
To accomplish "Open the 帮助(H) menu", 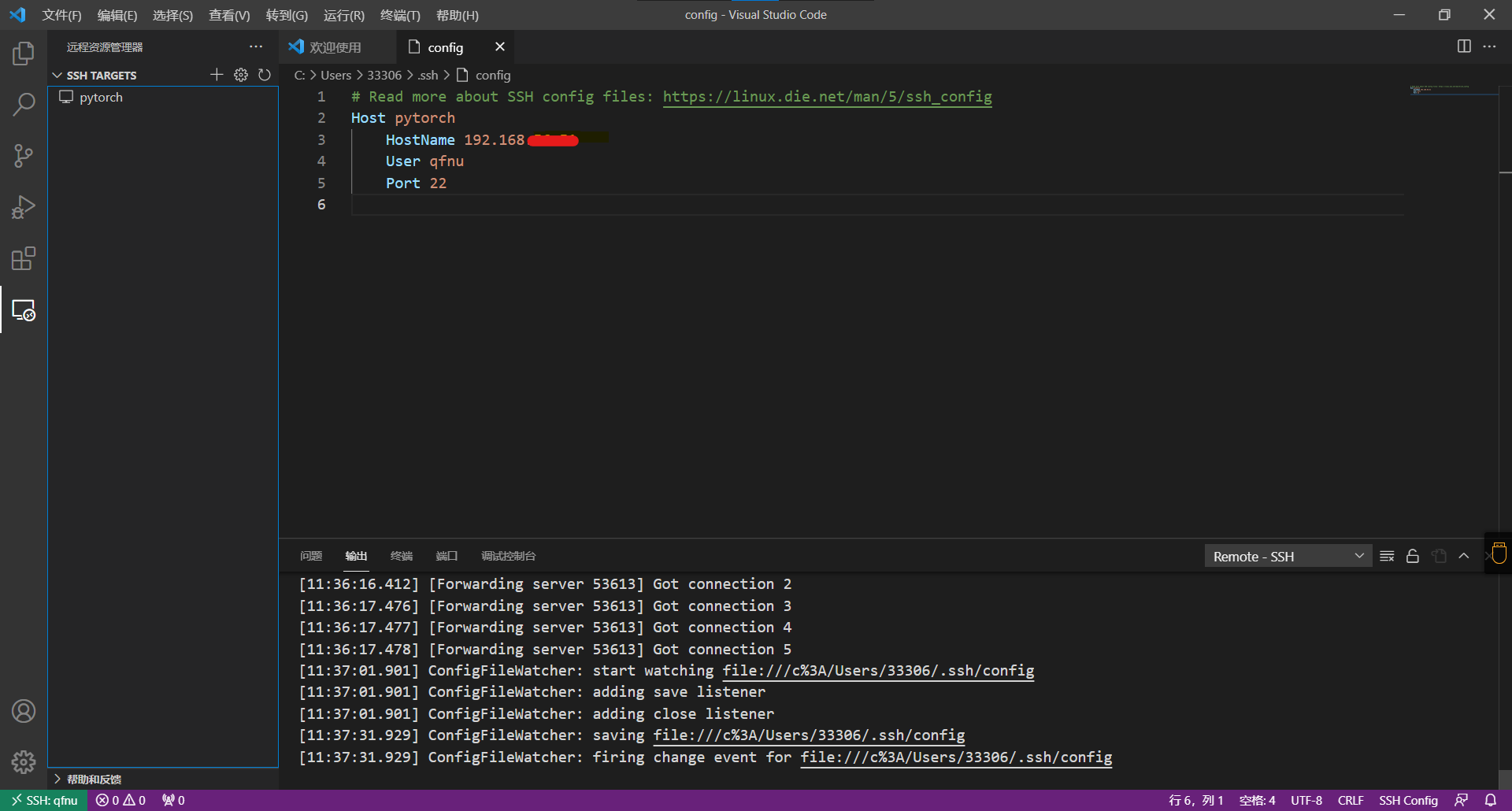I will tap(457, 15).
